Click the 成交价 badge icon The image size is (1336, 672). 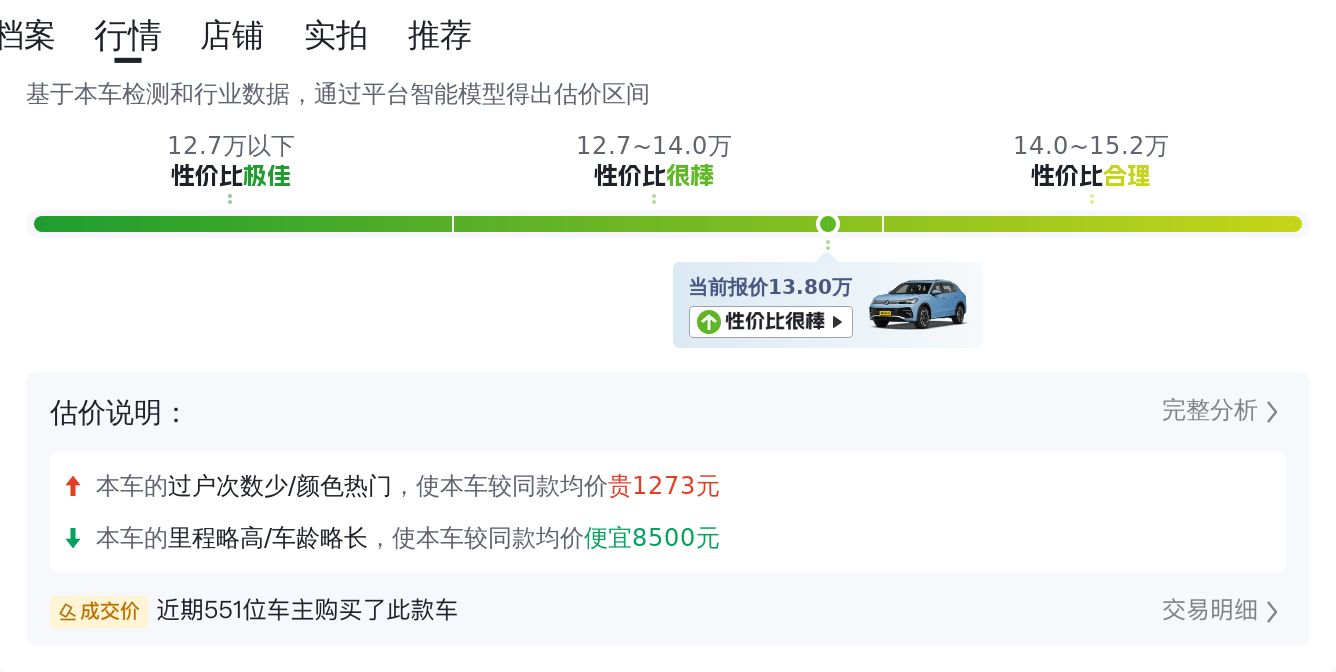99,611
